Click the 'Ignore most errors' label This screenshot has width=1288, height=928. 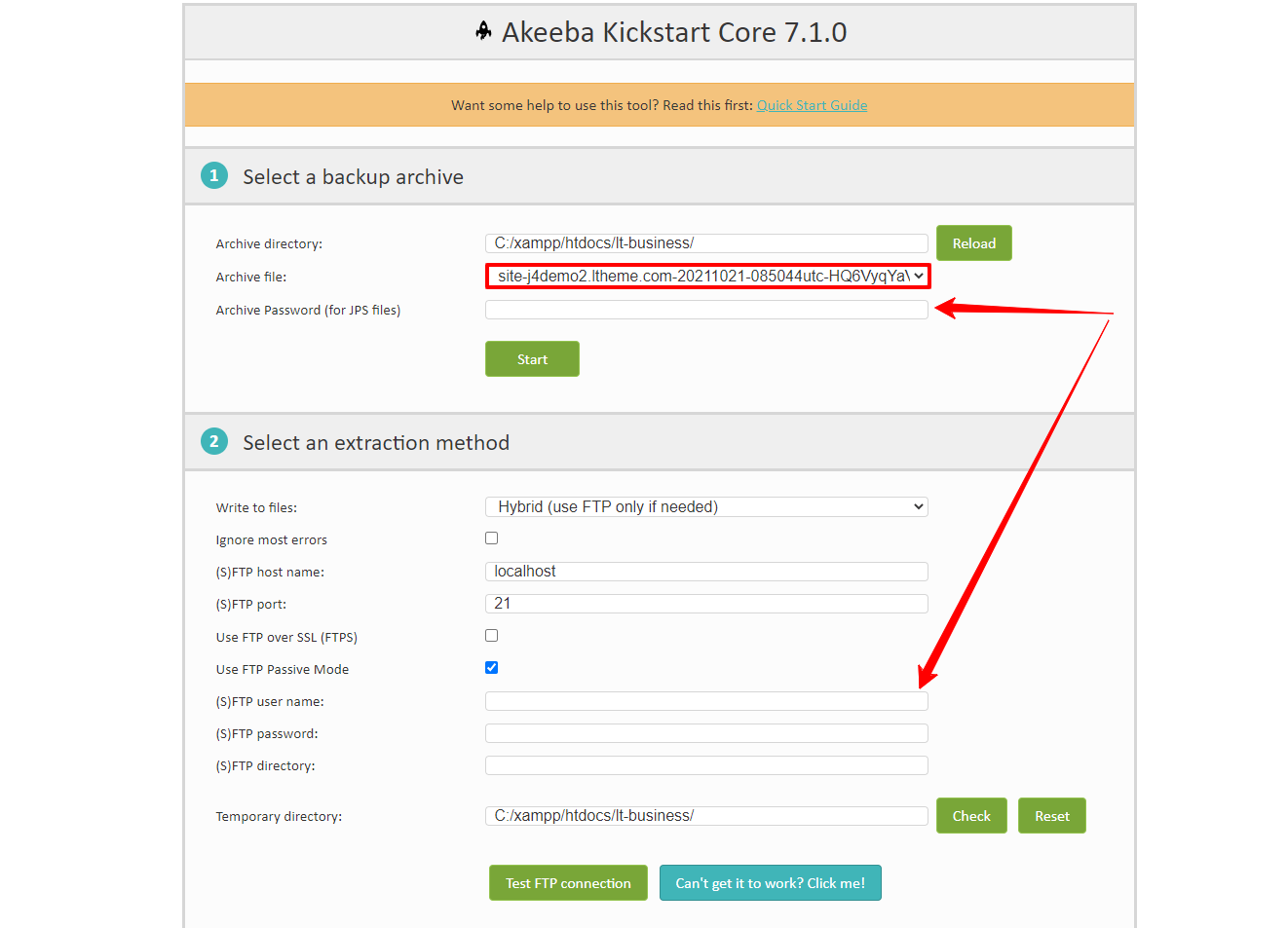coord(272,540)
